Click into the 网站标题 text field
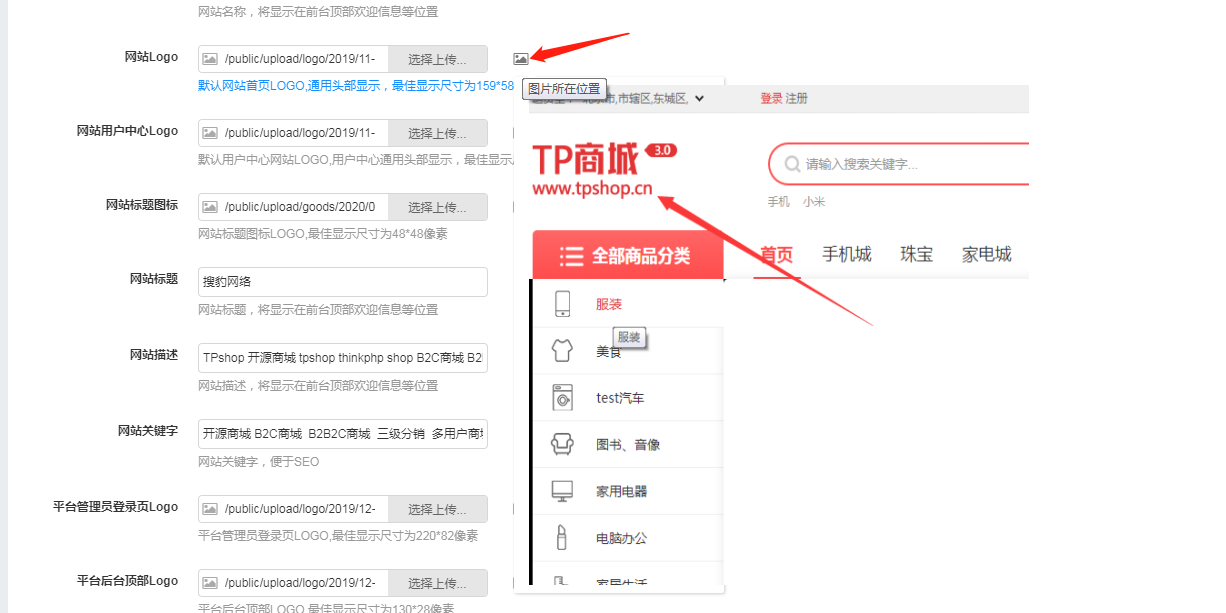 click(x=342, y=282)
